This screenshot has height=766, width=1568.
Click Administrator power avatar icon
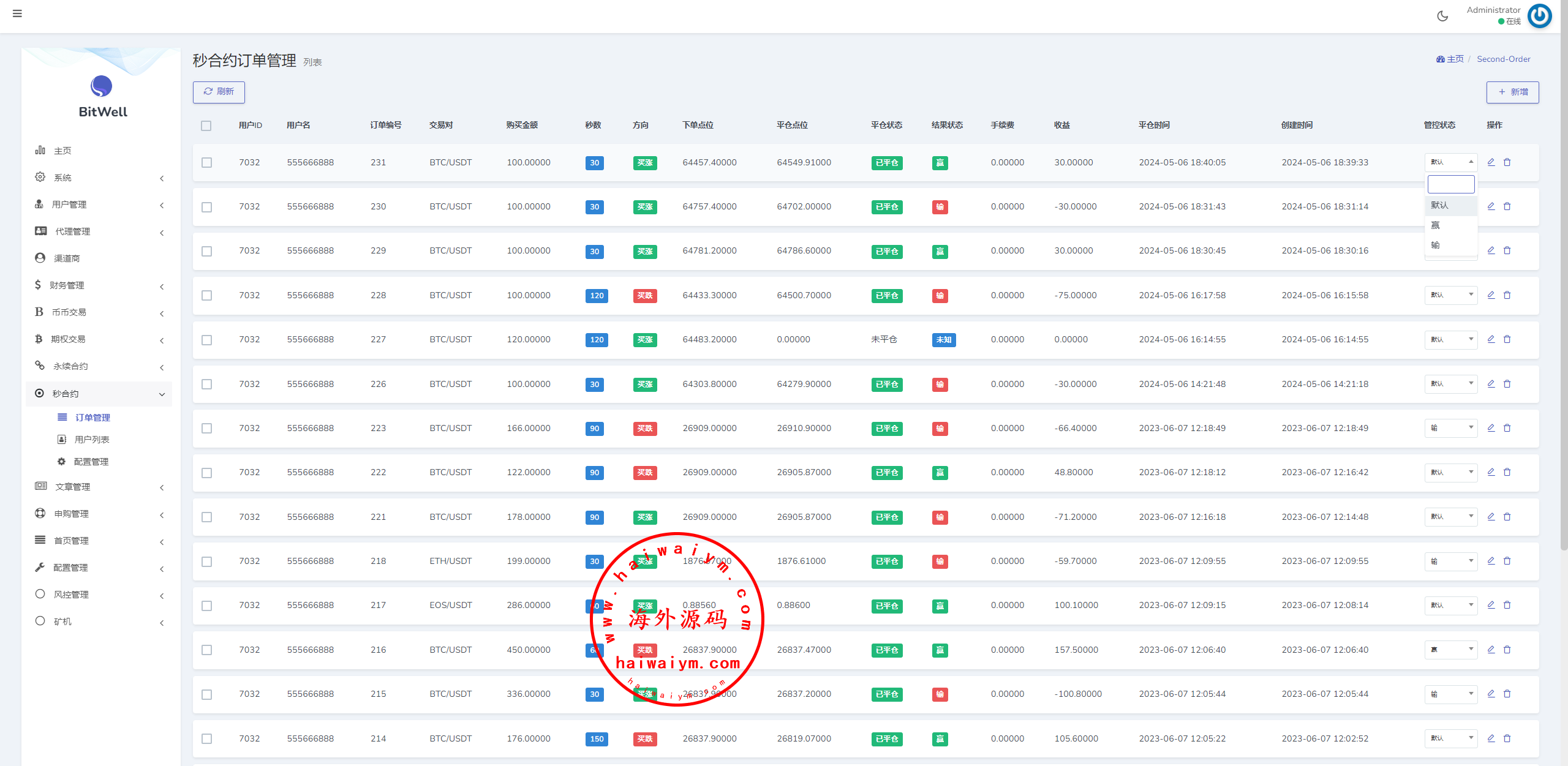[x=1539, y=16]
